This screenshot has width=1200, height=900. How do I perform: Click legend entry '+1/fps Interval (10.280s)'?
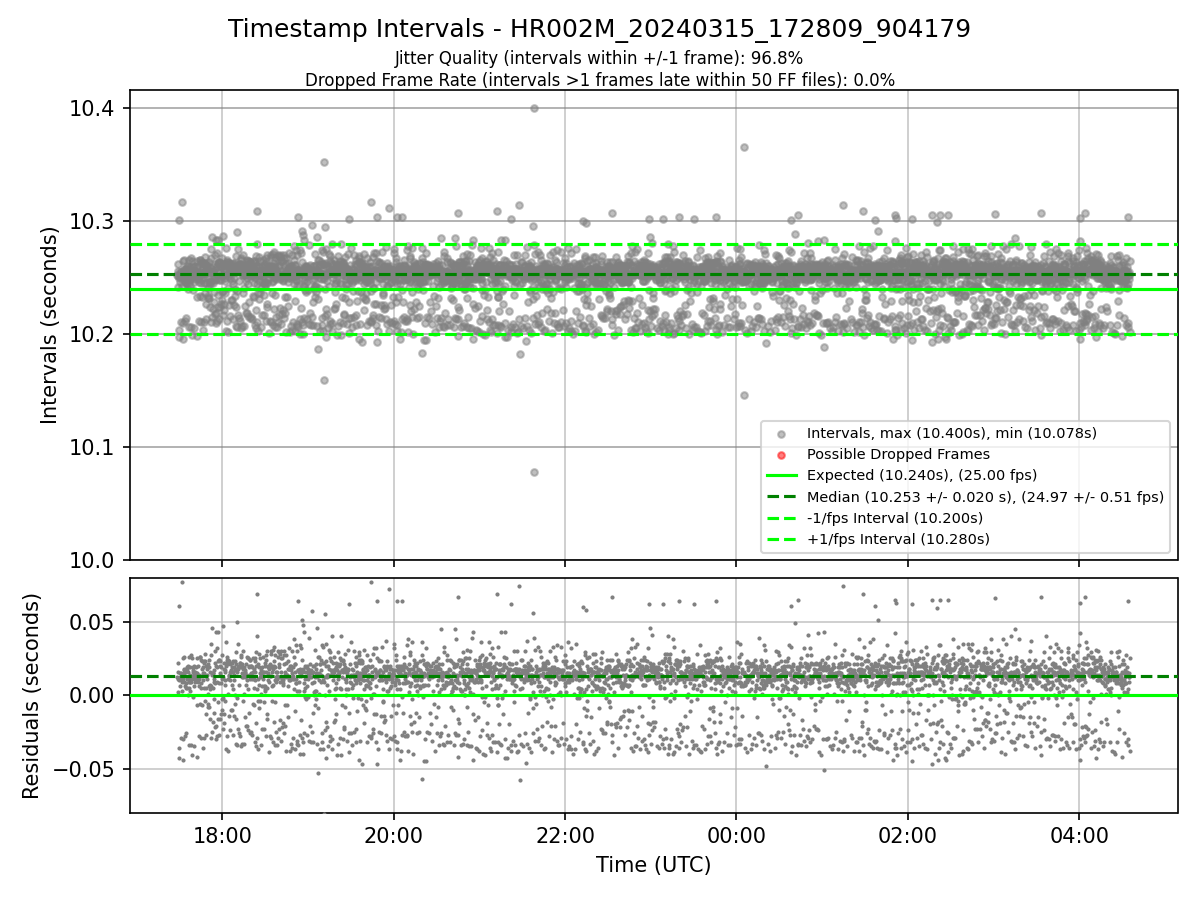pos(898,539)
